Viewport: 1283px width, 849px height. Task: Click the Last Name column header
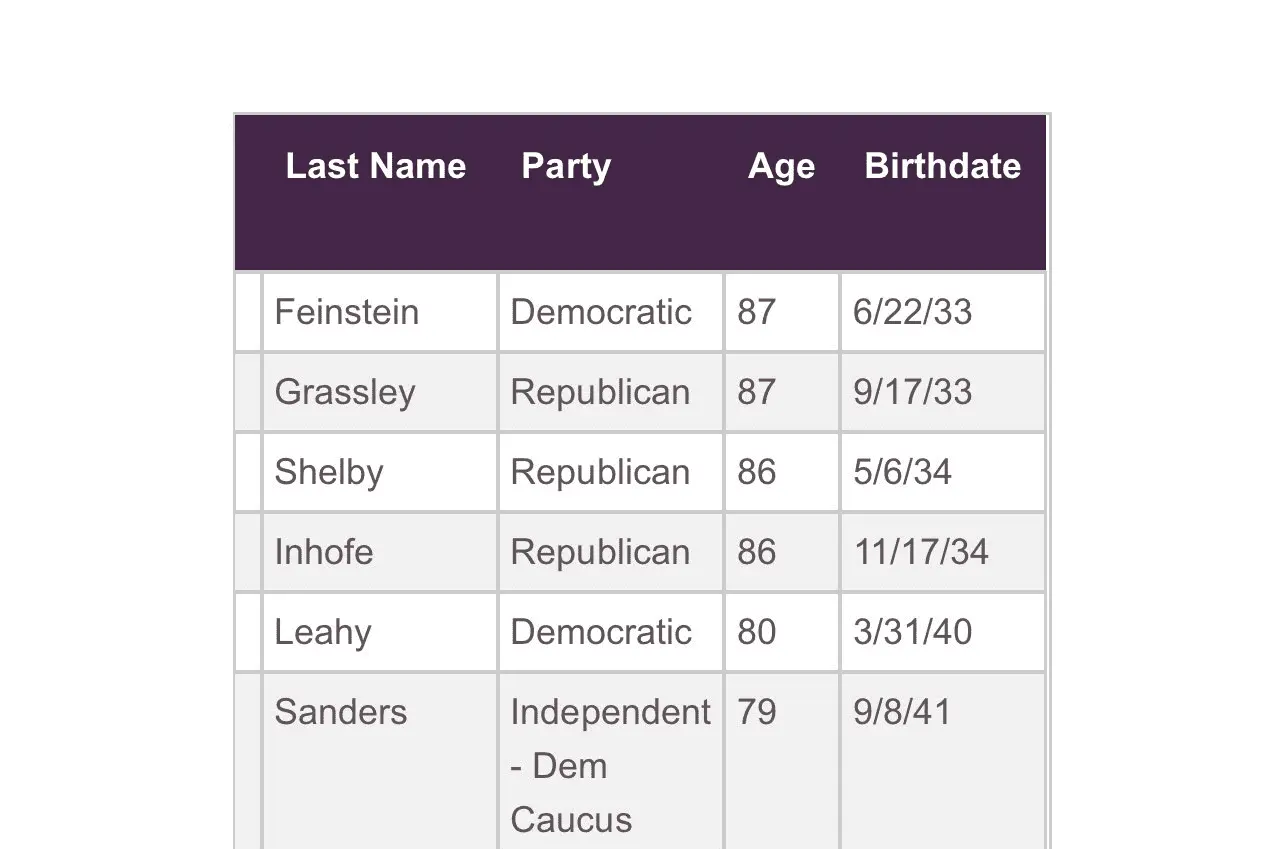[375, 166]
